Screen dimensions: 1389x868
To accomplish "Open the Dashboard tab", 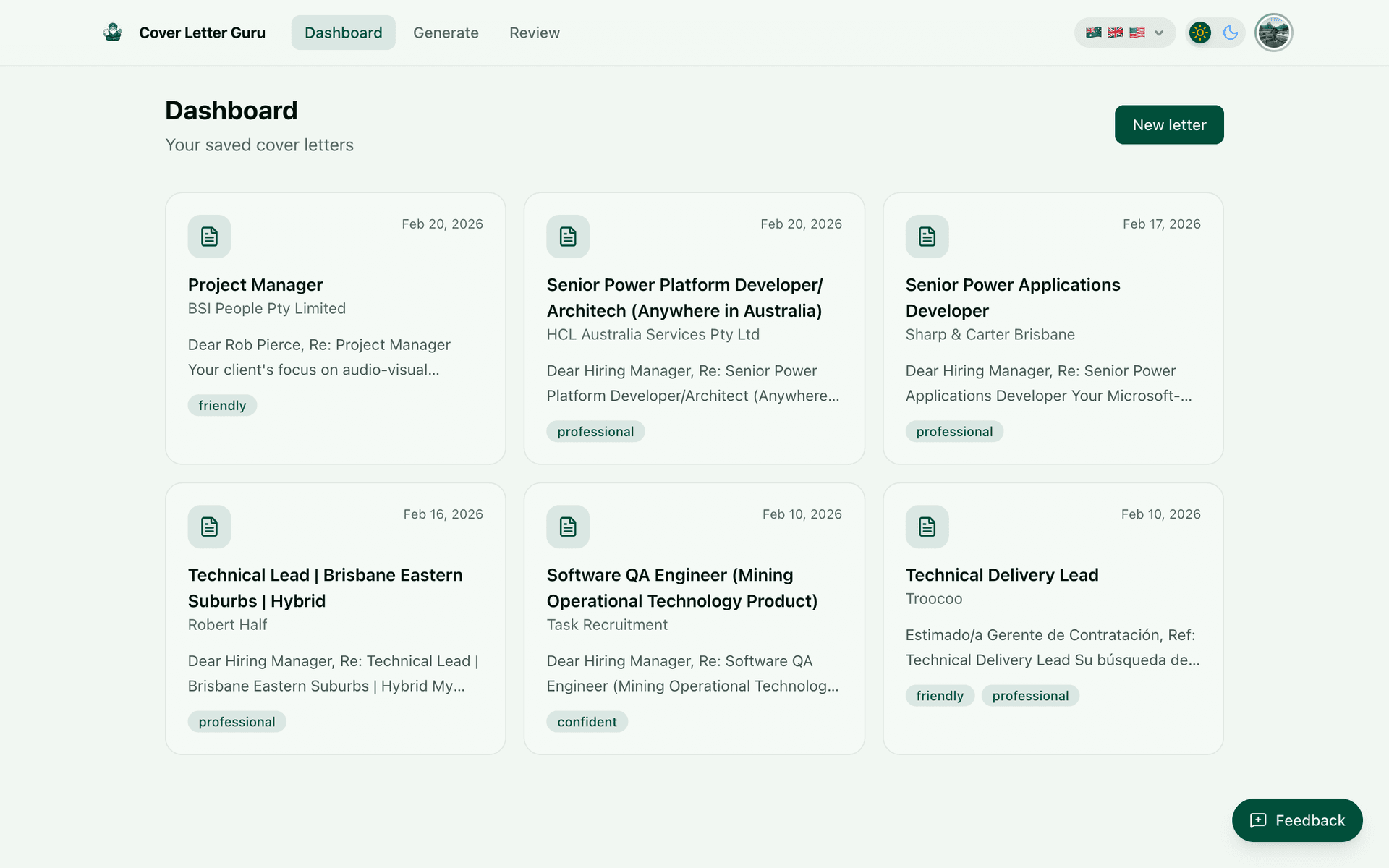I will [x=343, y=33].
